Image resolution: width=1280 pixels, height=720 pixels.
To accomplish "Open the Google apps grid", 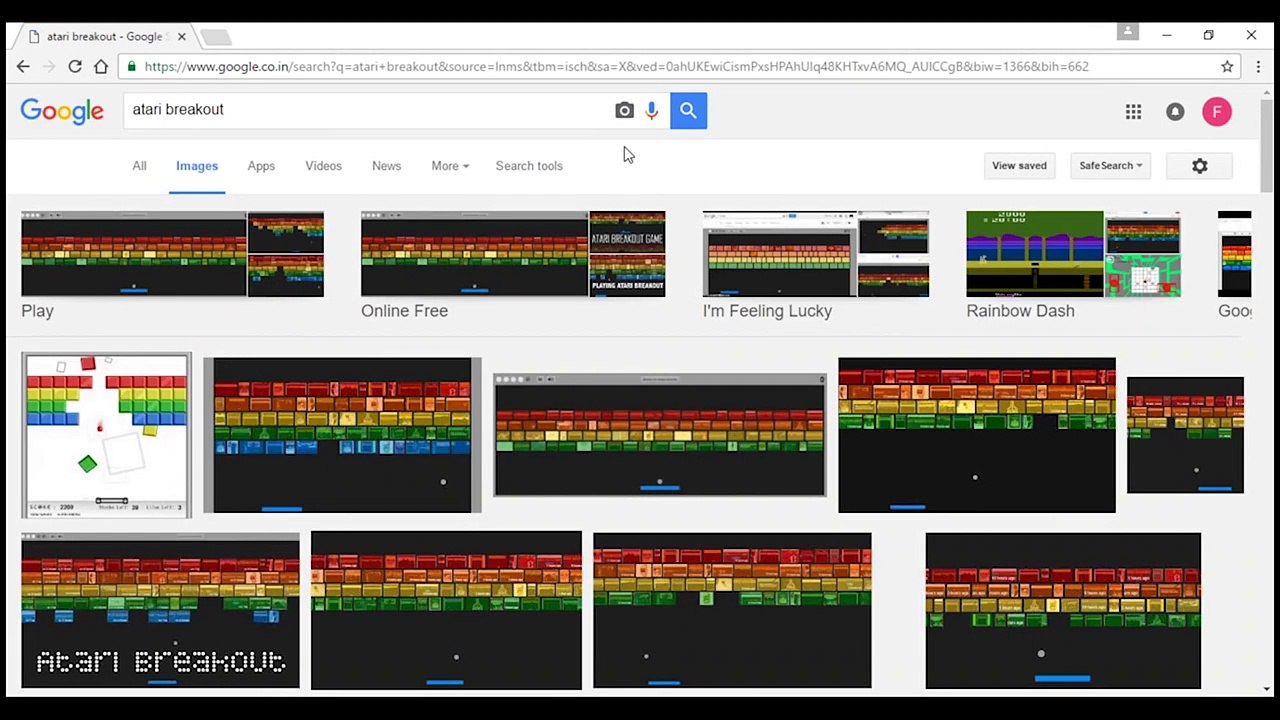I will tap(1133, 112).
